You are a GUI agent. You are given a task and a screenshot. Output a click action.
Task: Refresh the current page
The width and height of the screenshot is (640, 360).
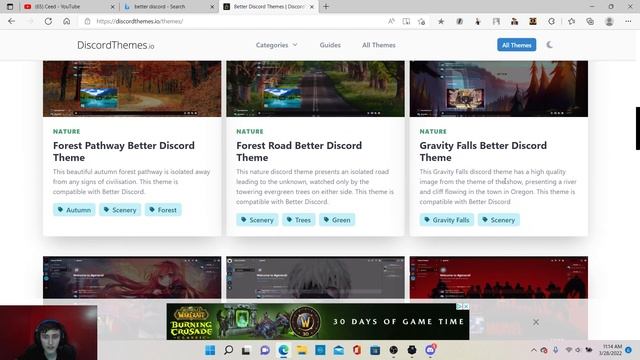pyautogui.click(x=48, y=21)
